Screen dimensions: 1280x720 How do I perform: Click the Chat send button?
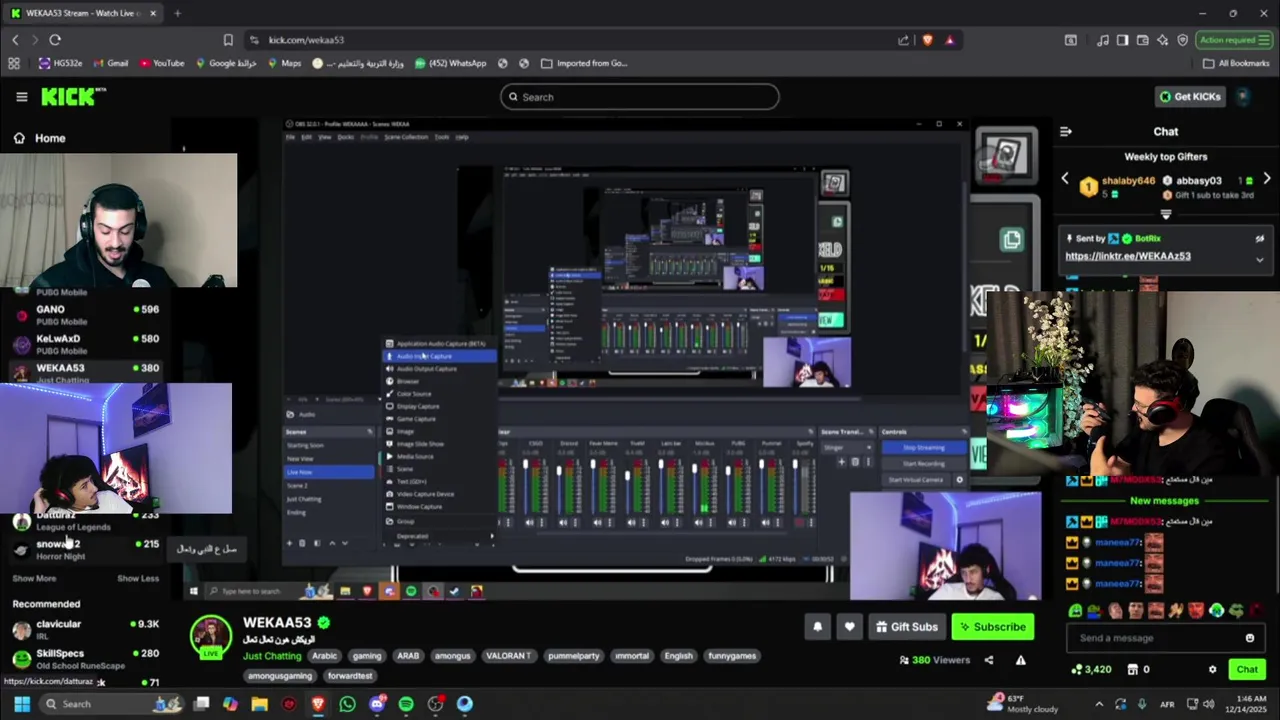[x=1247, y=670]
